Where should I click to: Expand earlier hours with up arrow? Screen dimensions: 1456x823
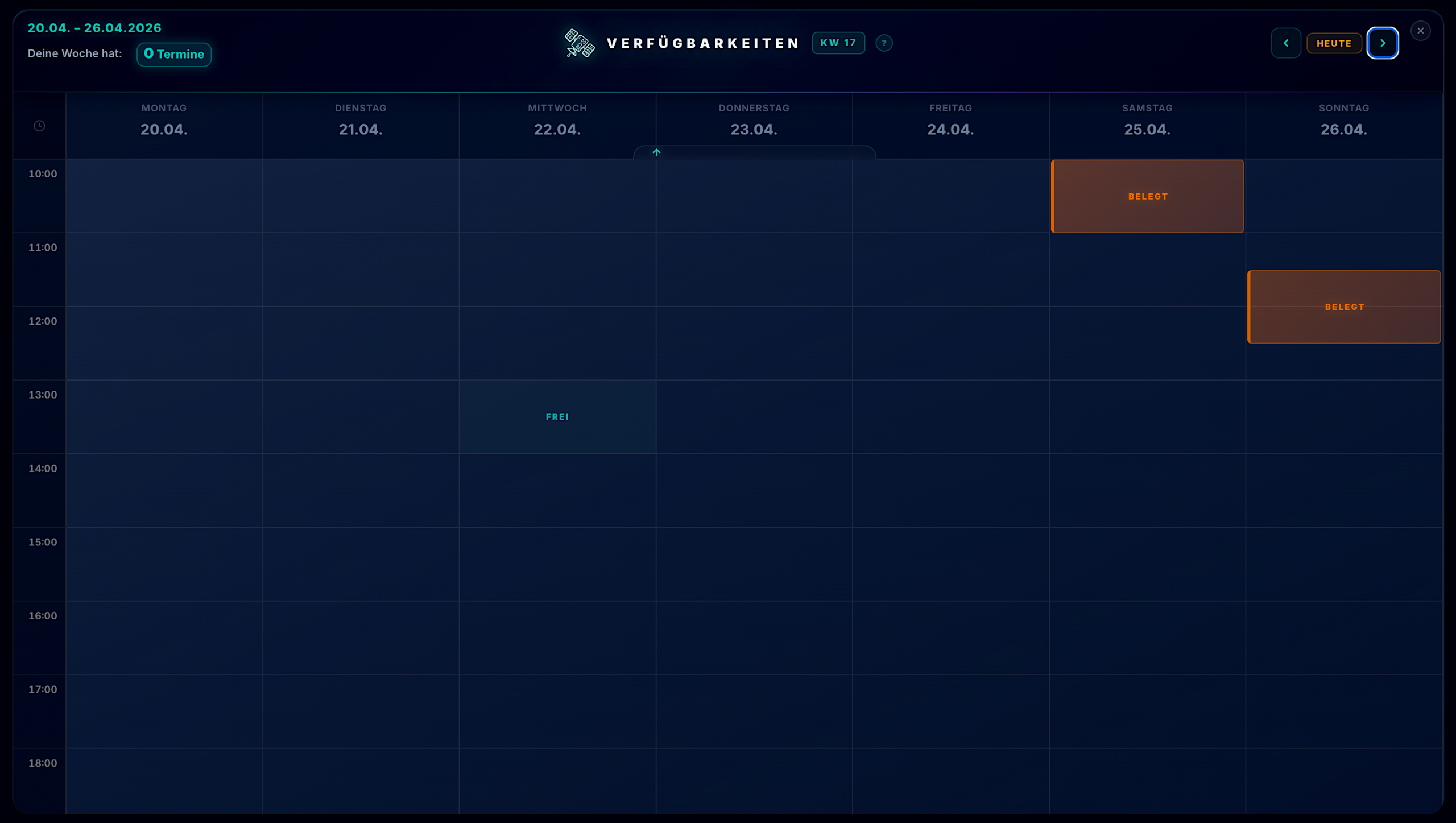pyautogui.click(x=656, y=152)
